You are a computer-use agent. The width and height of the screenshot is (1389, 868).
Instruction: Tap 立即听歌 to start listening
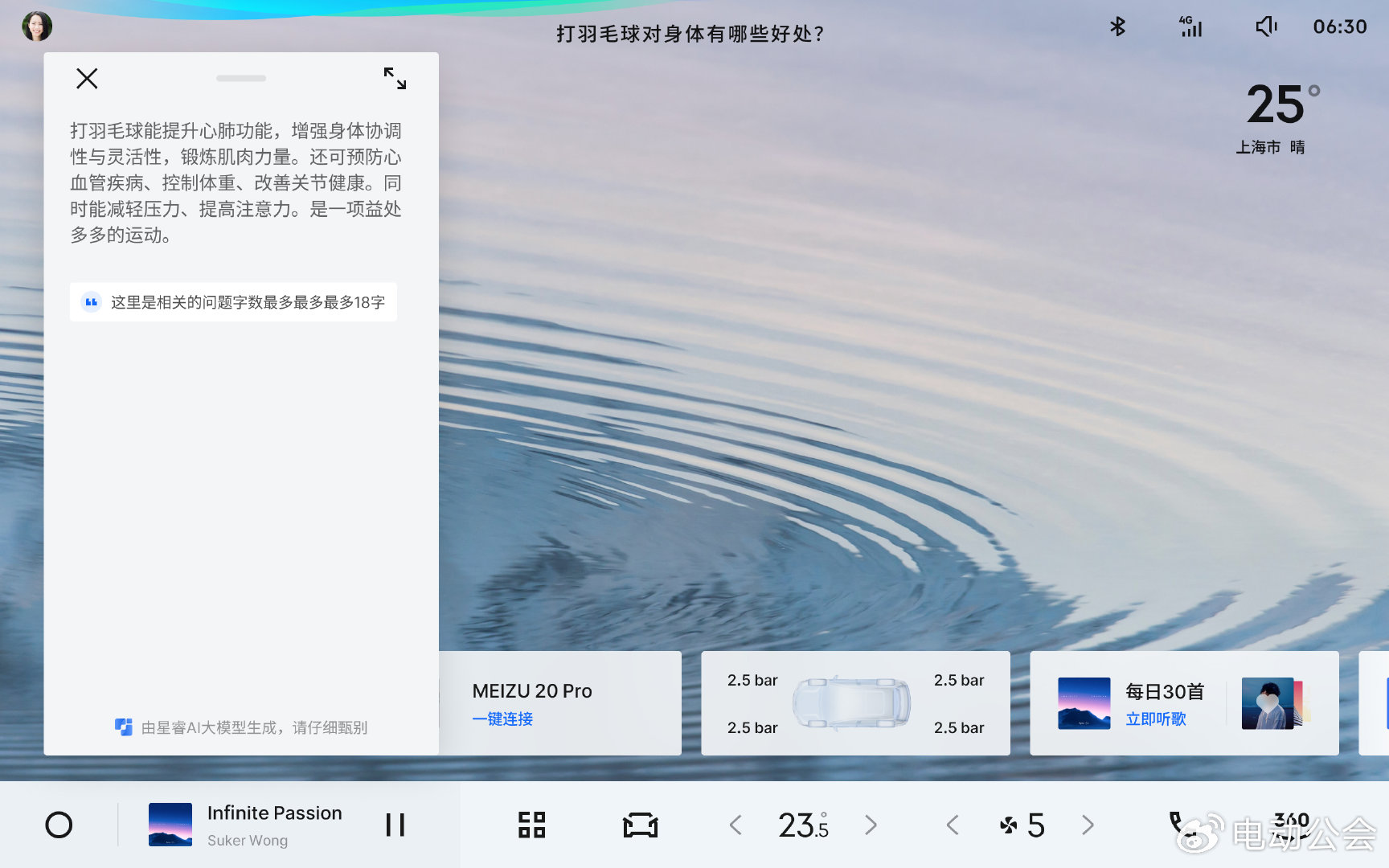1156,719
